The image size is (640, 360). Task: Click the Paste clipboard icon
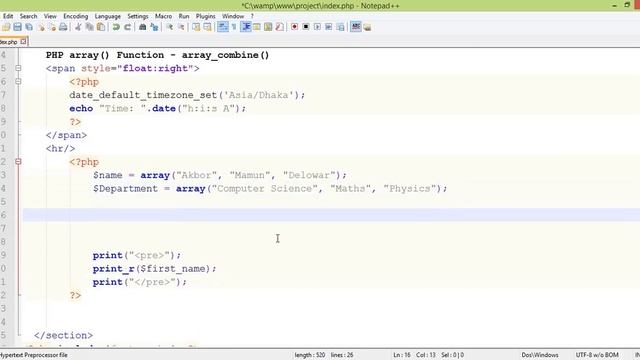point(101,27)
